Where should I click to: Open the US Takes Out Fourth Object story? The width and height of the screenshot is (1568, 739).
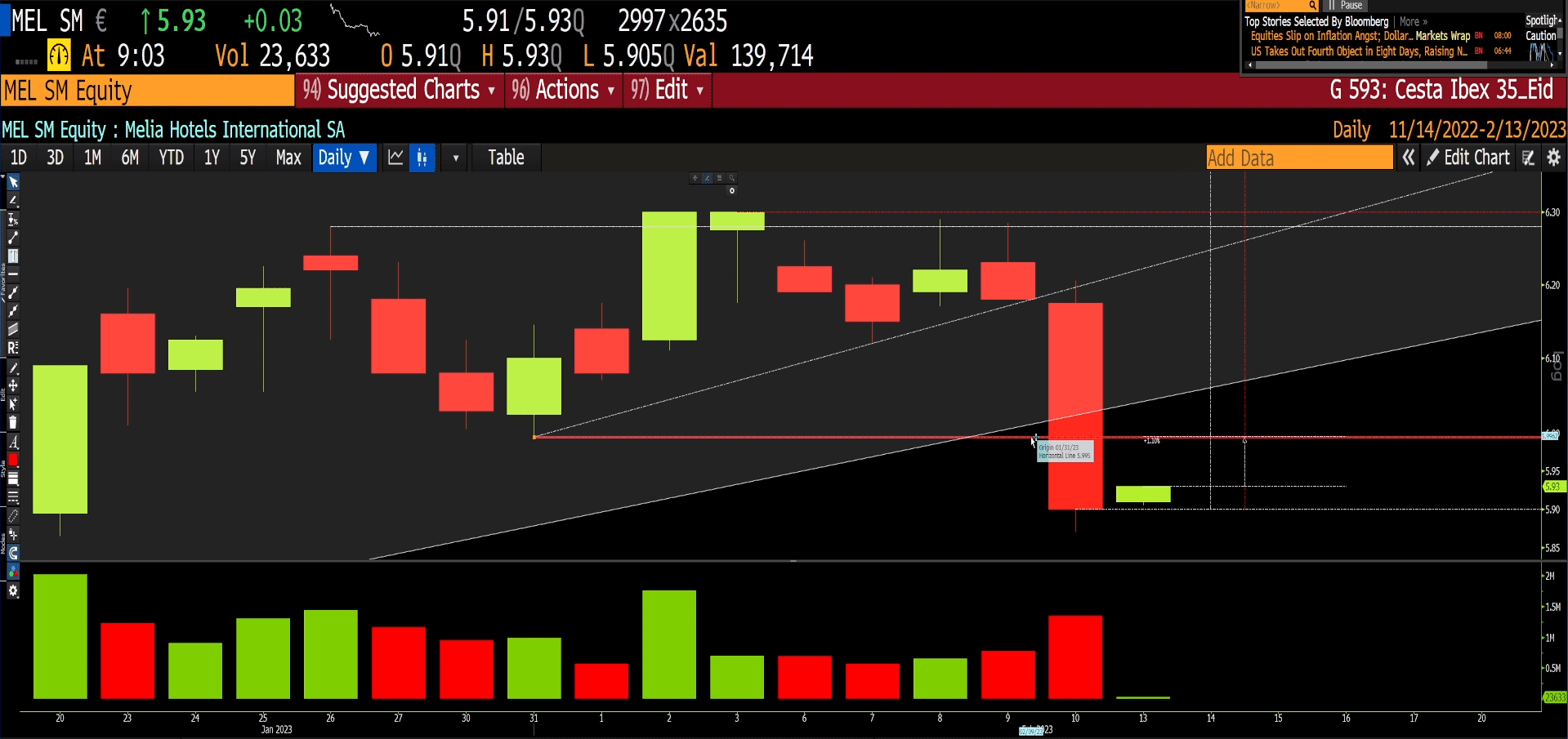pyautogui.click(x=1359, y=51)
